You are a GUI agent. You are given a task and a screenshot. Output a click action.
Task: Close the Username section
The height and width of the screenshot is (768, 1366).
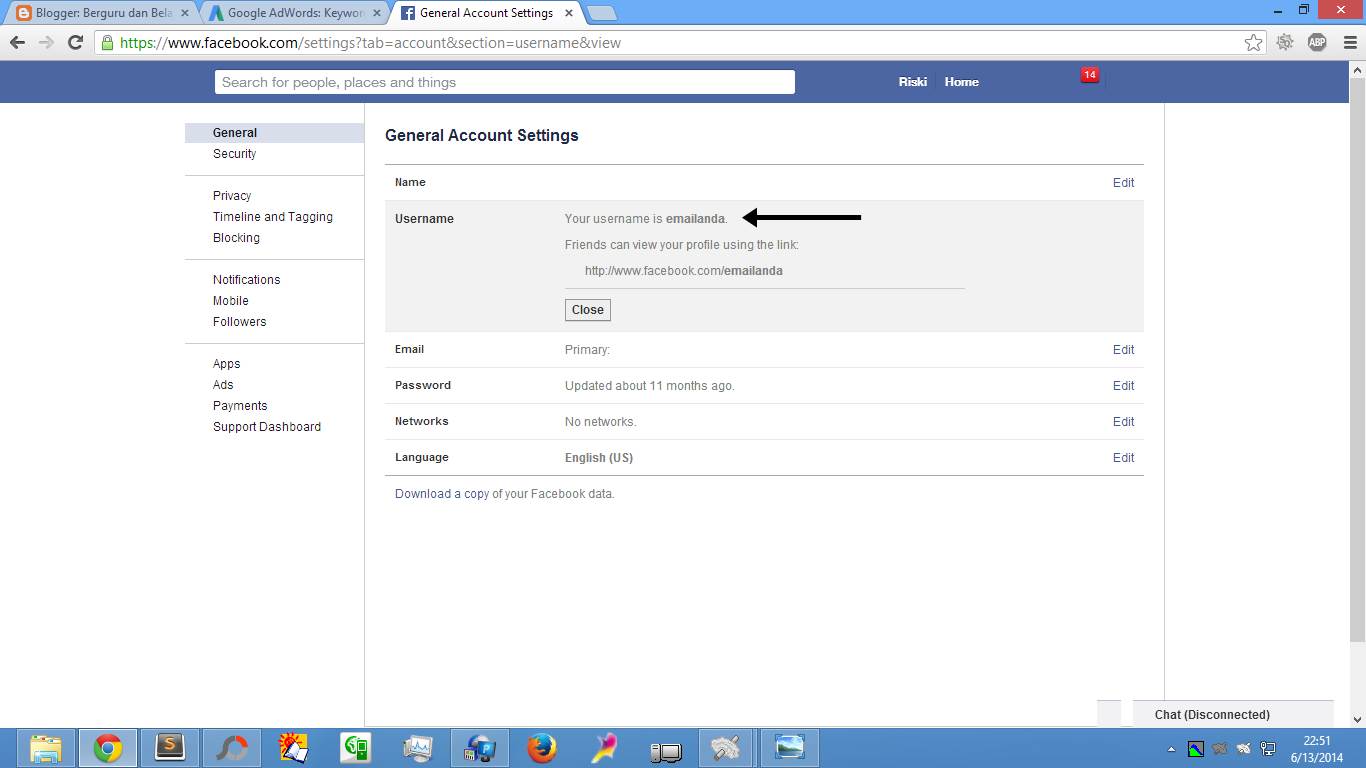[x=588, y=310]
